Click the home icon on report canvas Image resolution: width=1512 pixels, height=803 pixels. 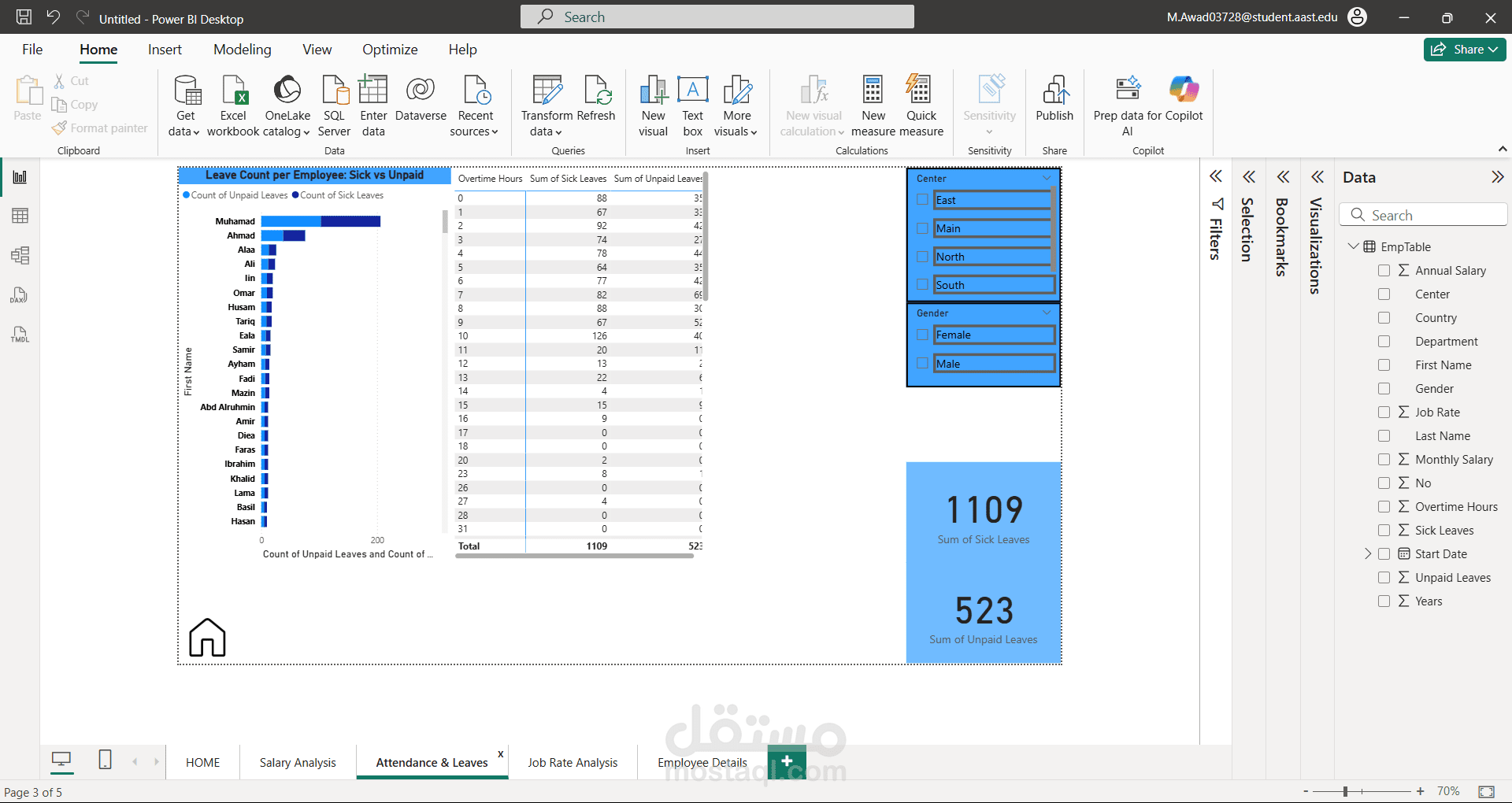pyautogui.click(x=207, y=637)
